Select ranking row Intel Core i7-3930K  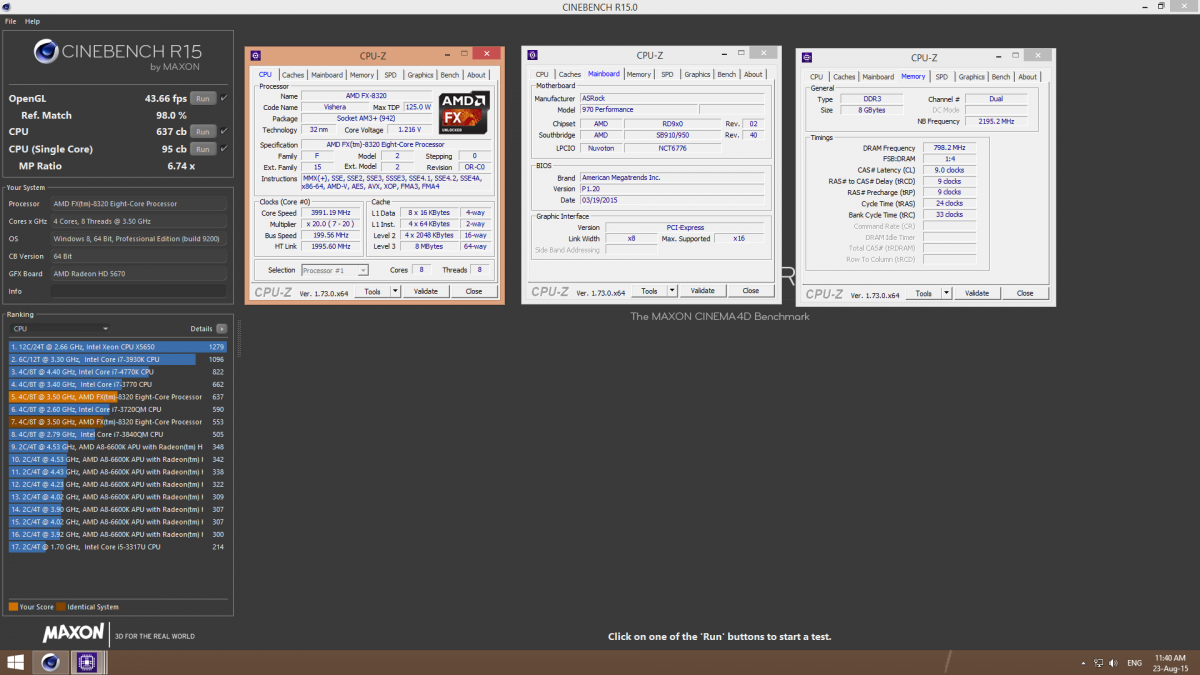[117, 359]
